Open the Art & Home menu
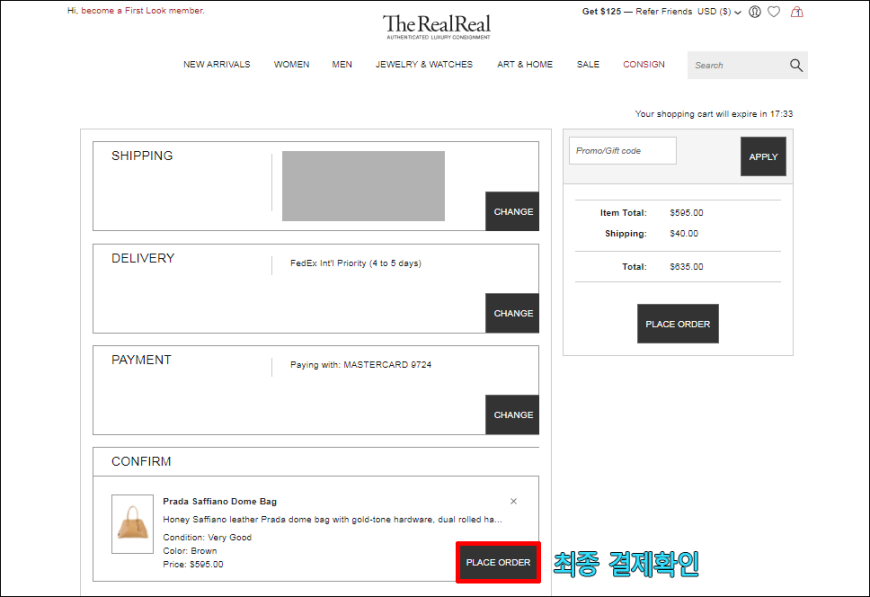The height and width of the screenshot is (597, 870). click(525, 64)
